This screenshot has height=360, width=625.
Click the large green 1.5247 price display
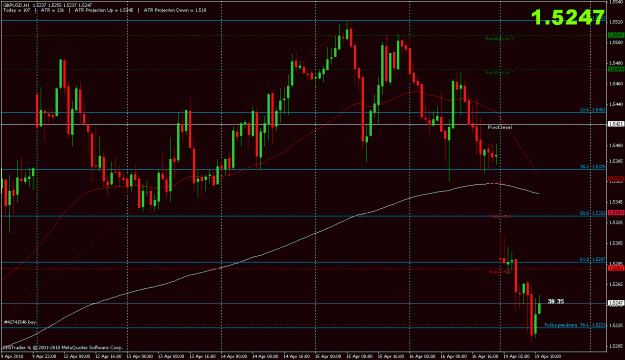(568, 18)
